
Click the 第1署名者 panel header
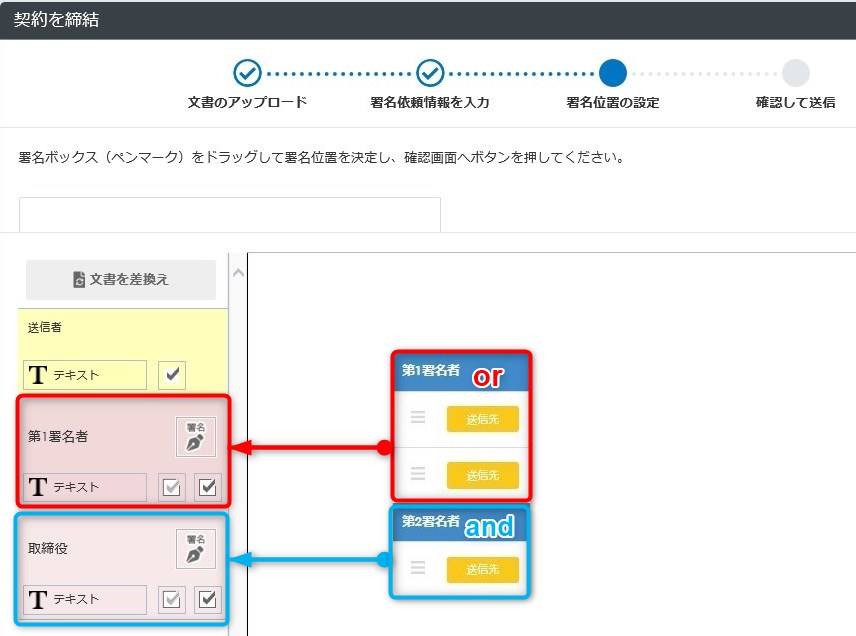click(x=460, y=371)
